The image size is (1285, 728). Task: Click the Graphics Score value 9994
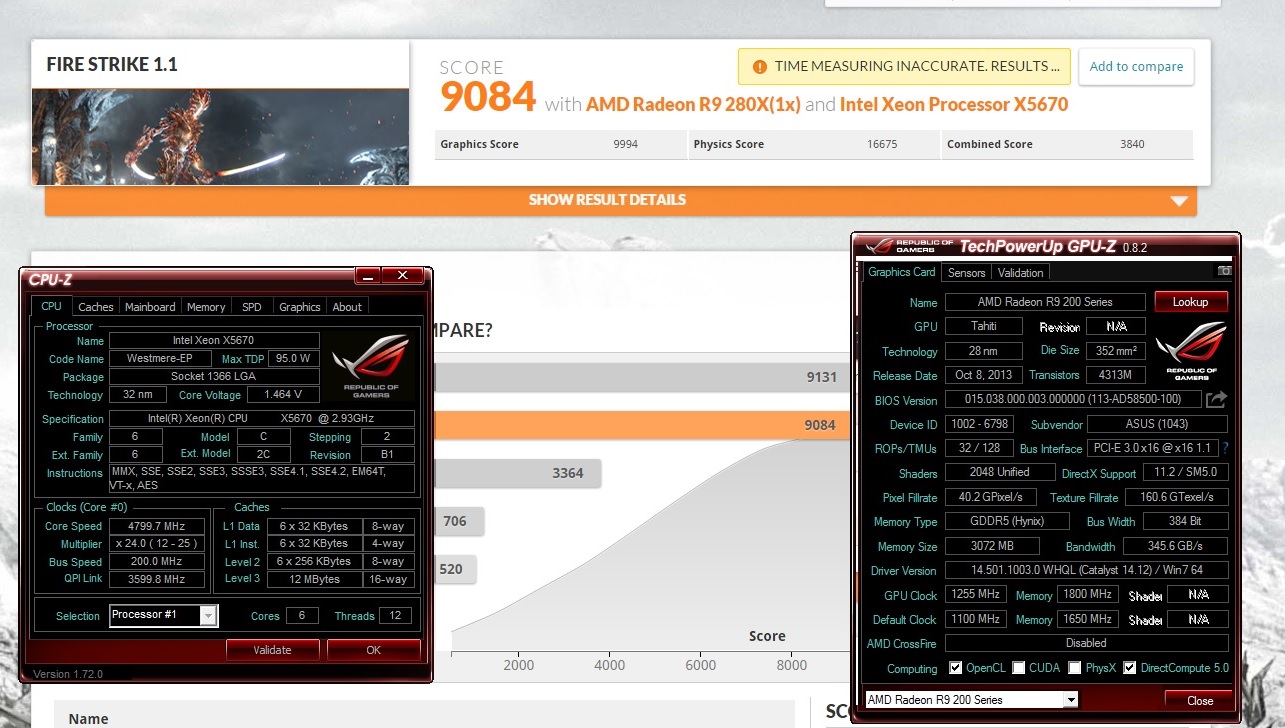point(625,144)
